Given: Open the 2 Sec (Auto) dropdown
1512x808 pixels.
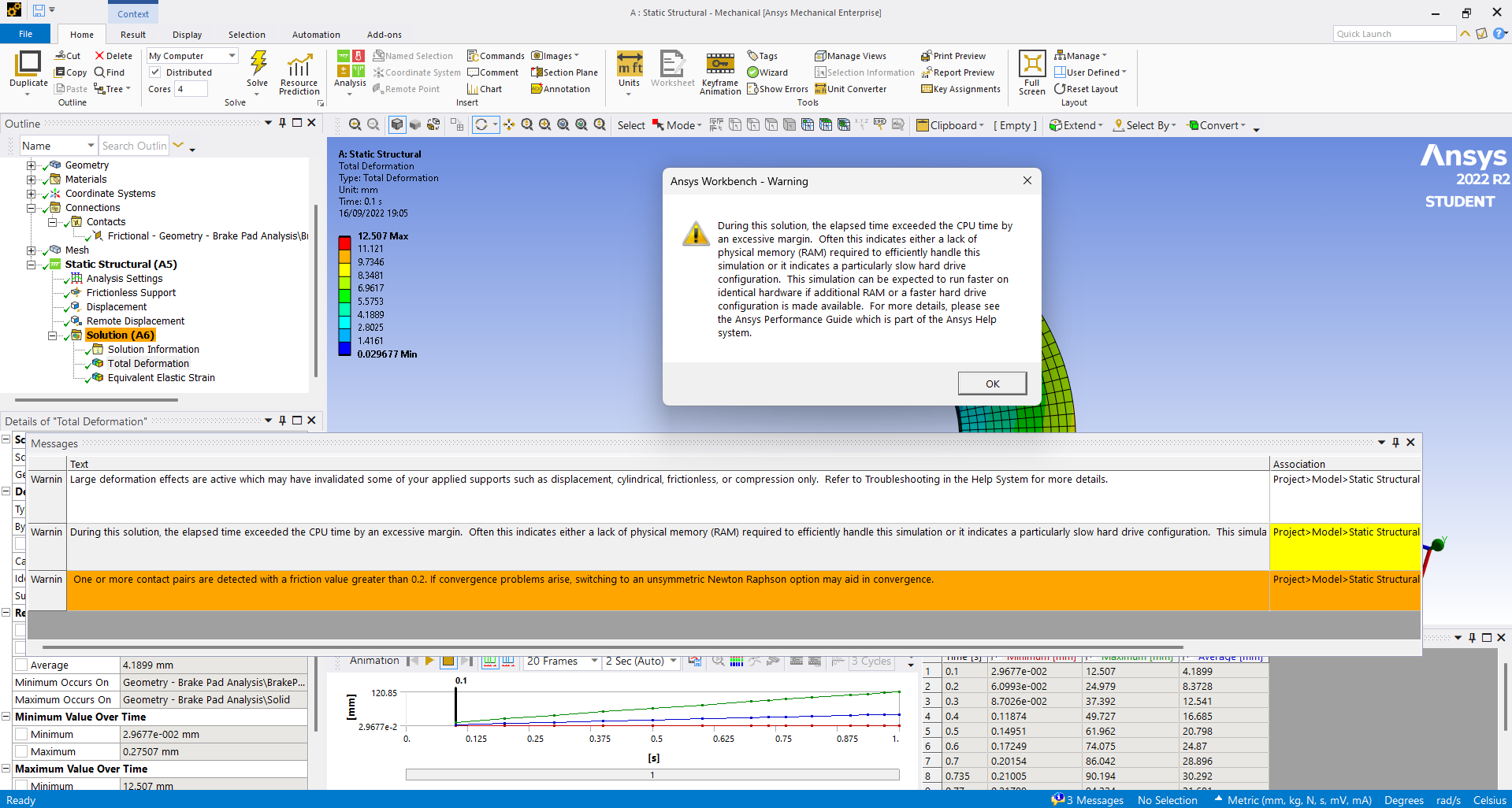Looking at the screenshot, I should pyautogui.click(x=641, y=662).
